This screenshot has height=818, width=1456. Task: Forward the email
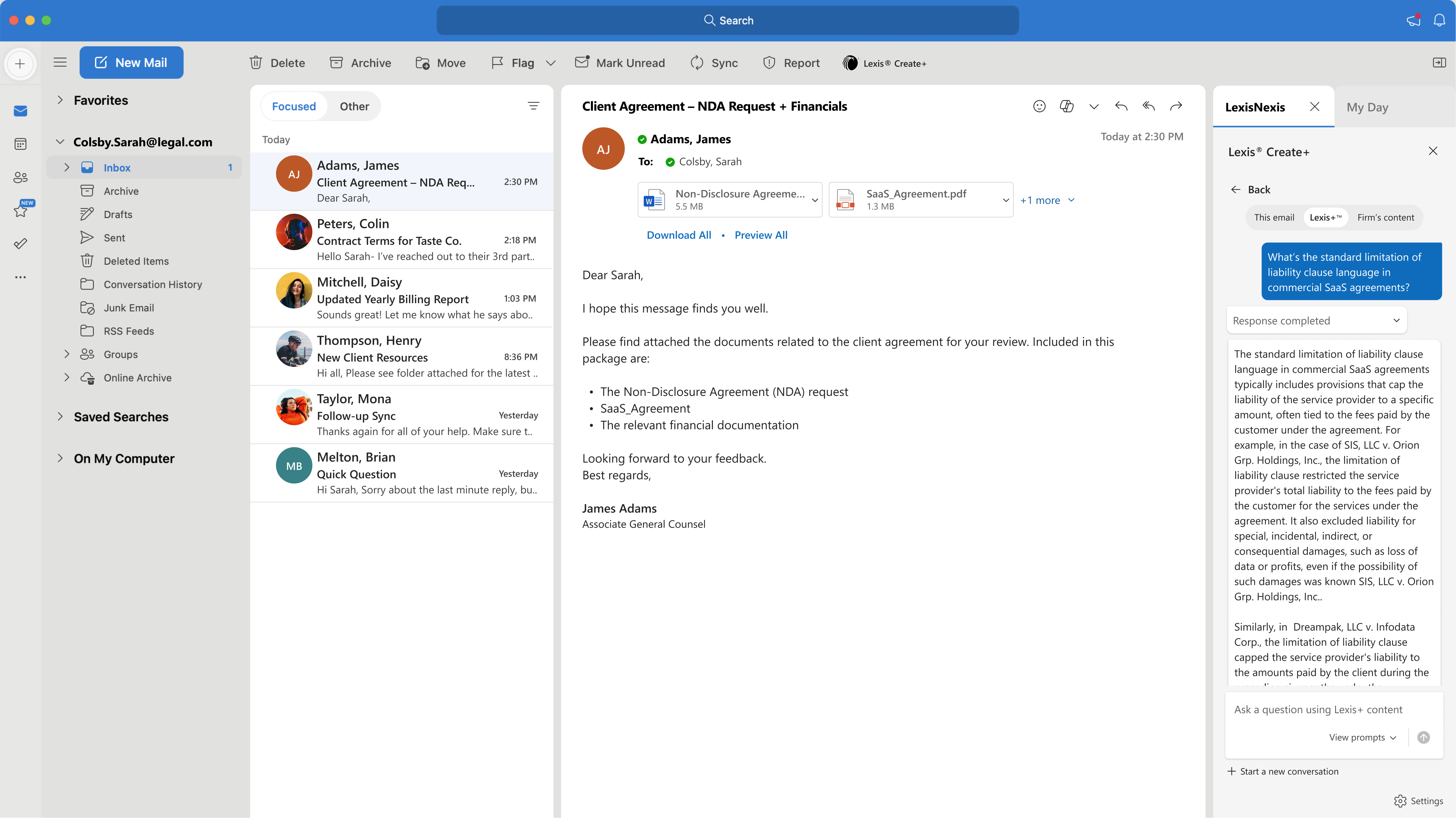pos(1176,106)
